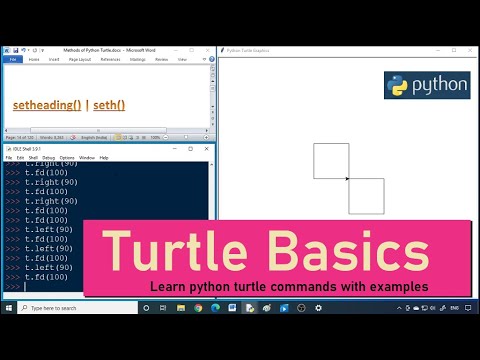Click Word's horizontal scrollbar thumb
This screenshot has height=360, width=480.
pos(98,130)
